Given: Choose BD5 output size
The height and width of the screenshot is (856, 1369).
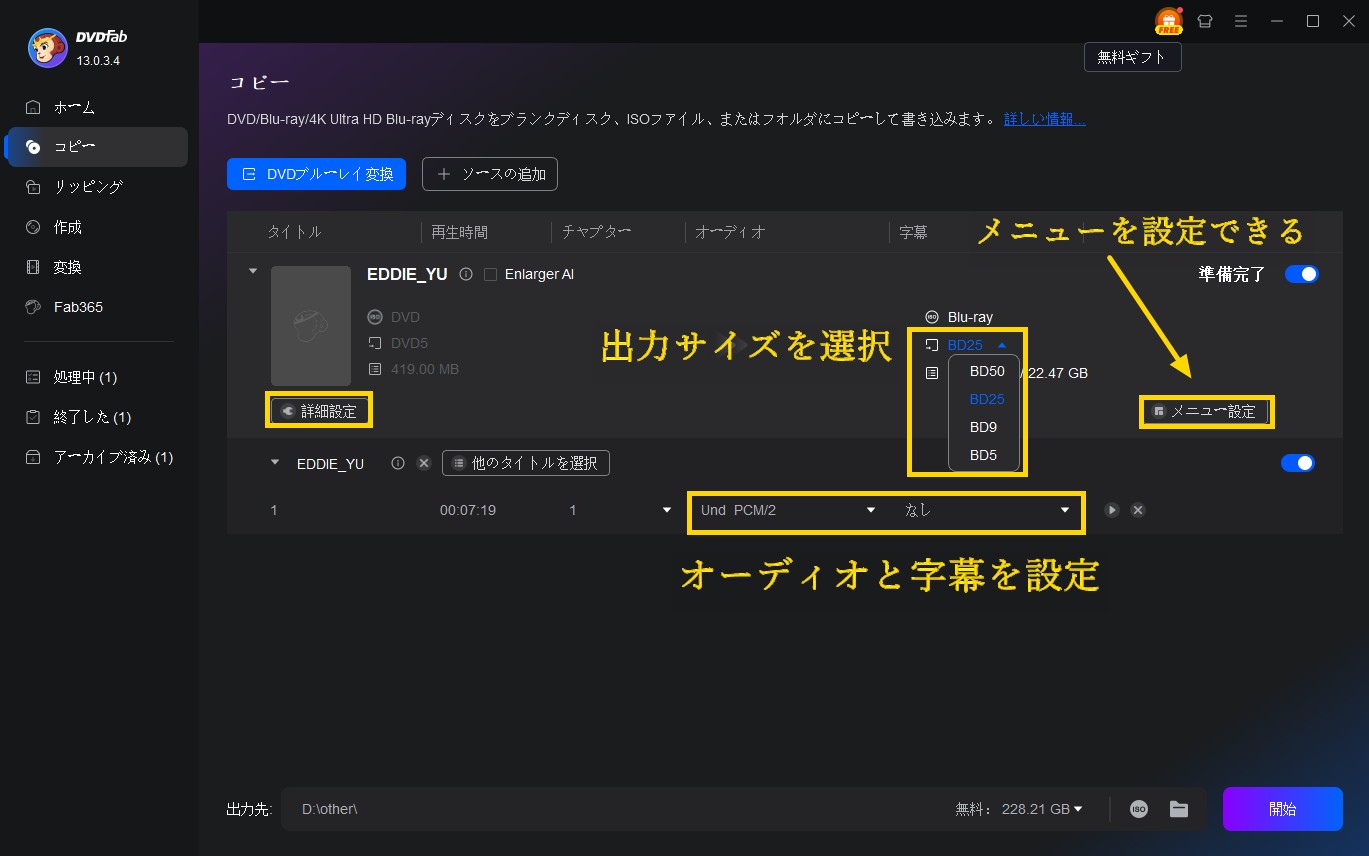Looking at the screenshot, I should click(983, 455).
